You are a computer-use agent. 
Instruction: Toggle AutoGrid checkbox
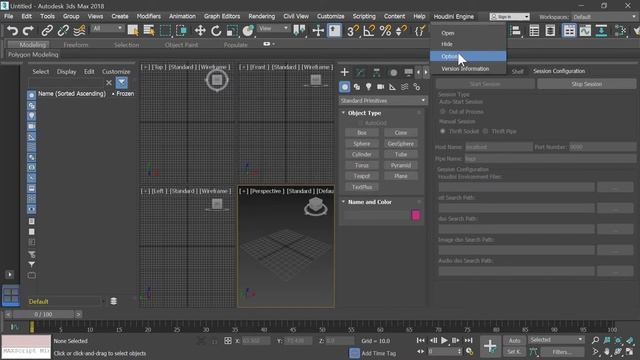click(x=360, y=123)
